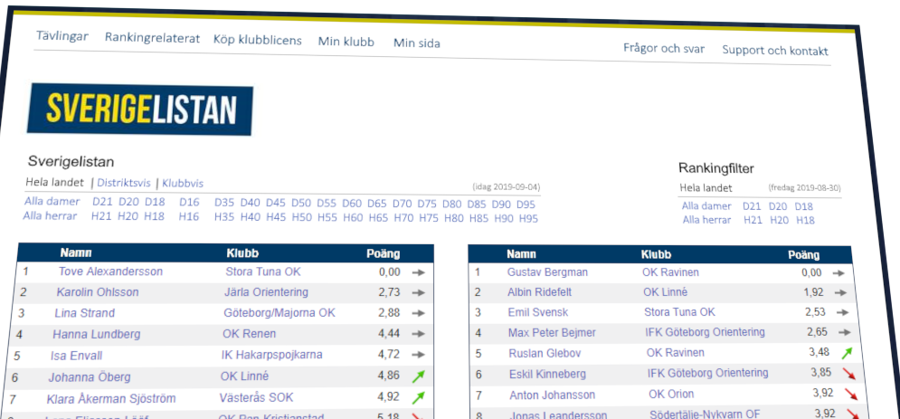Click unchanged arrow for Lina Strand
Image resolution: width=900 pixels, height=419 pixels.
click(x=418, y=313)
